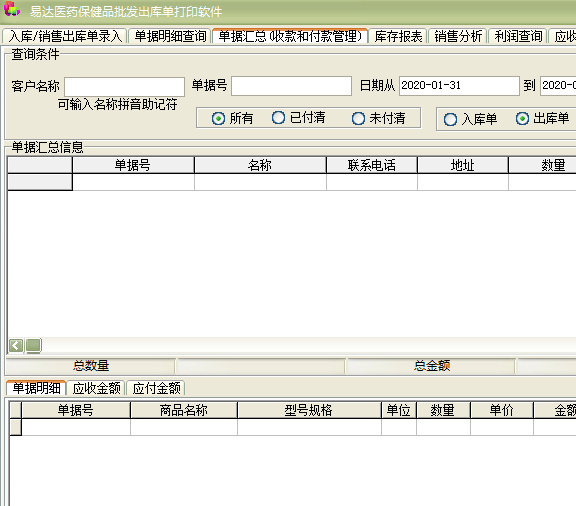576x506 pixels.
Task: Click the 单据号 column header in summary table
Action: click(133, 165)
